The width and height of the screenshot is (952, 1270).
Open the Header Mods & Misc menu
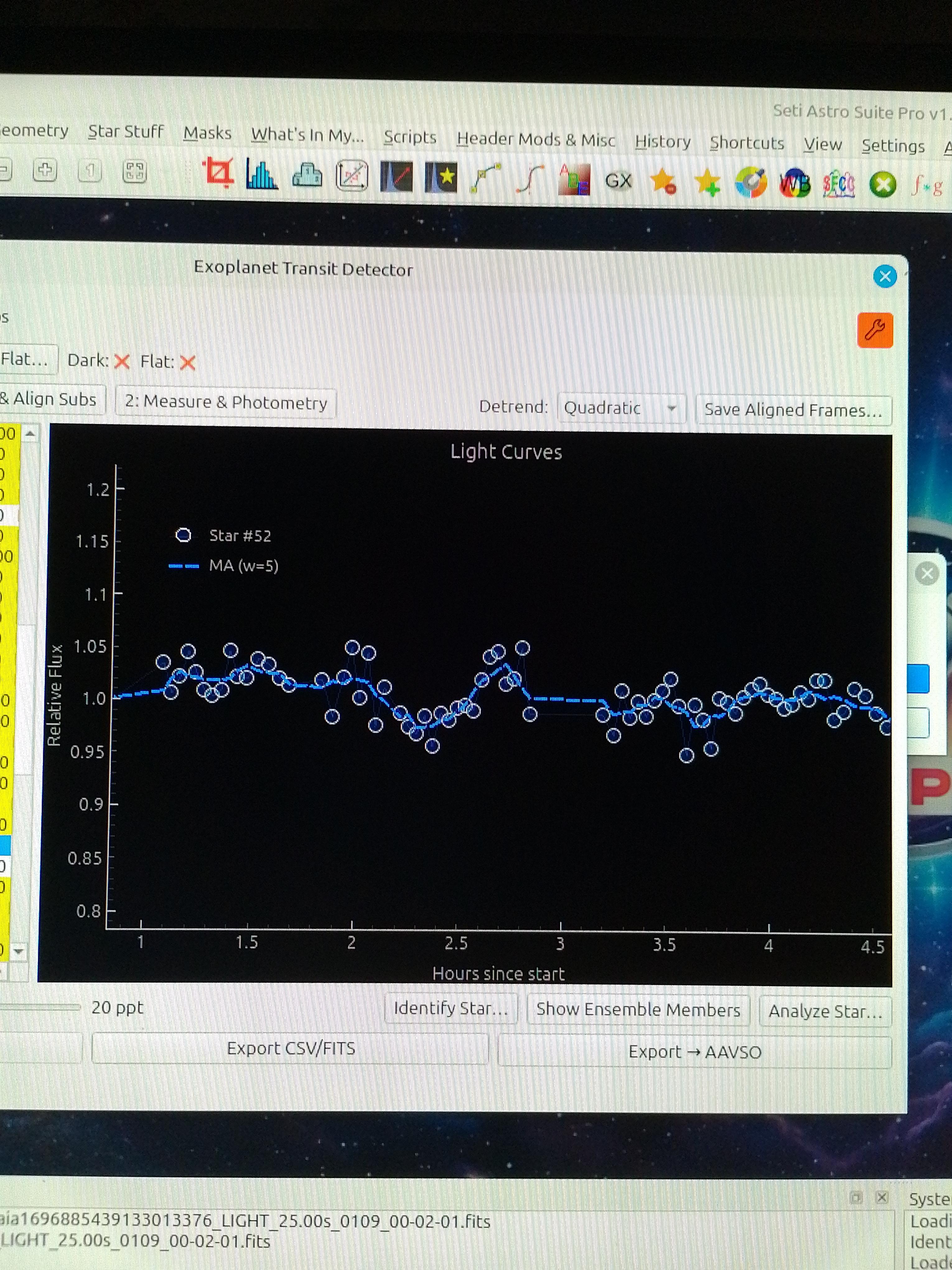(x=535, y=139)
